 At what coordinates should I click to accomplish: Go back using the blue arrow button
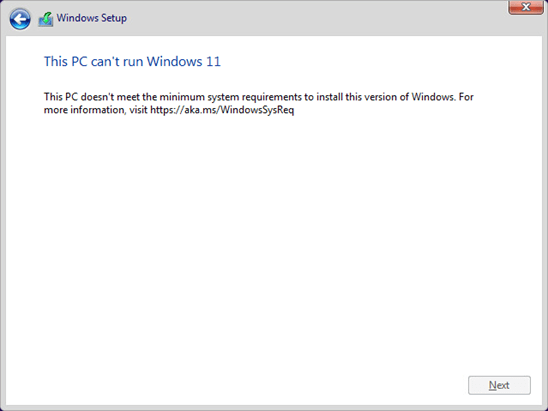click(20, 19)
